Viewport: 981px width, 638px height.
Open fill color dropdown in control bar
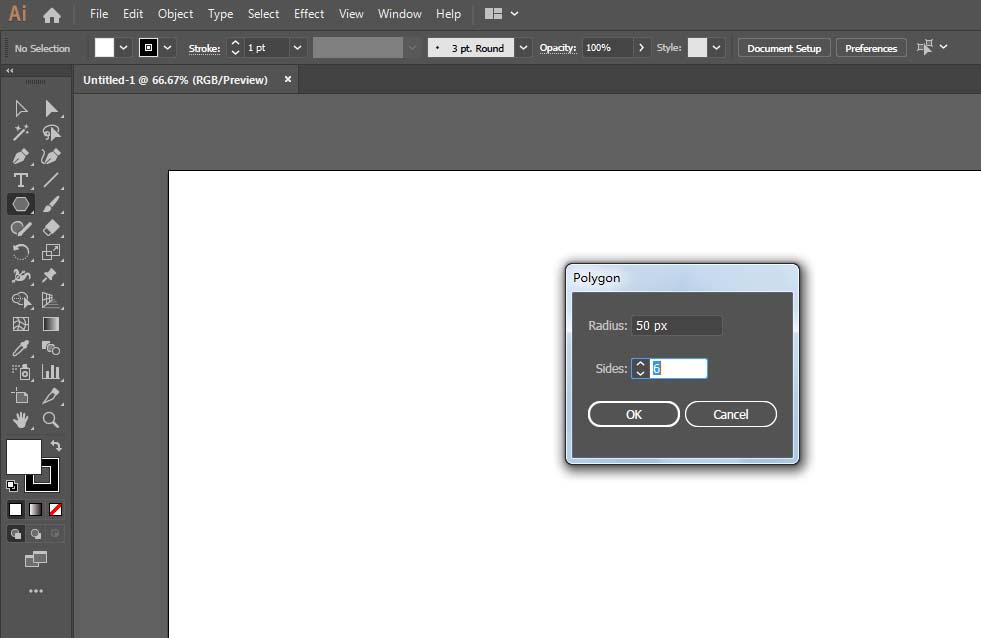(124, 48)
